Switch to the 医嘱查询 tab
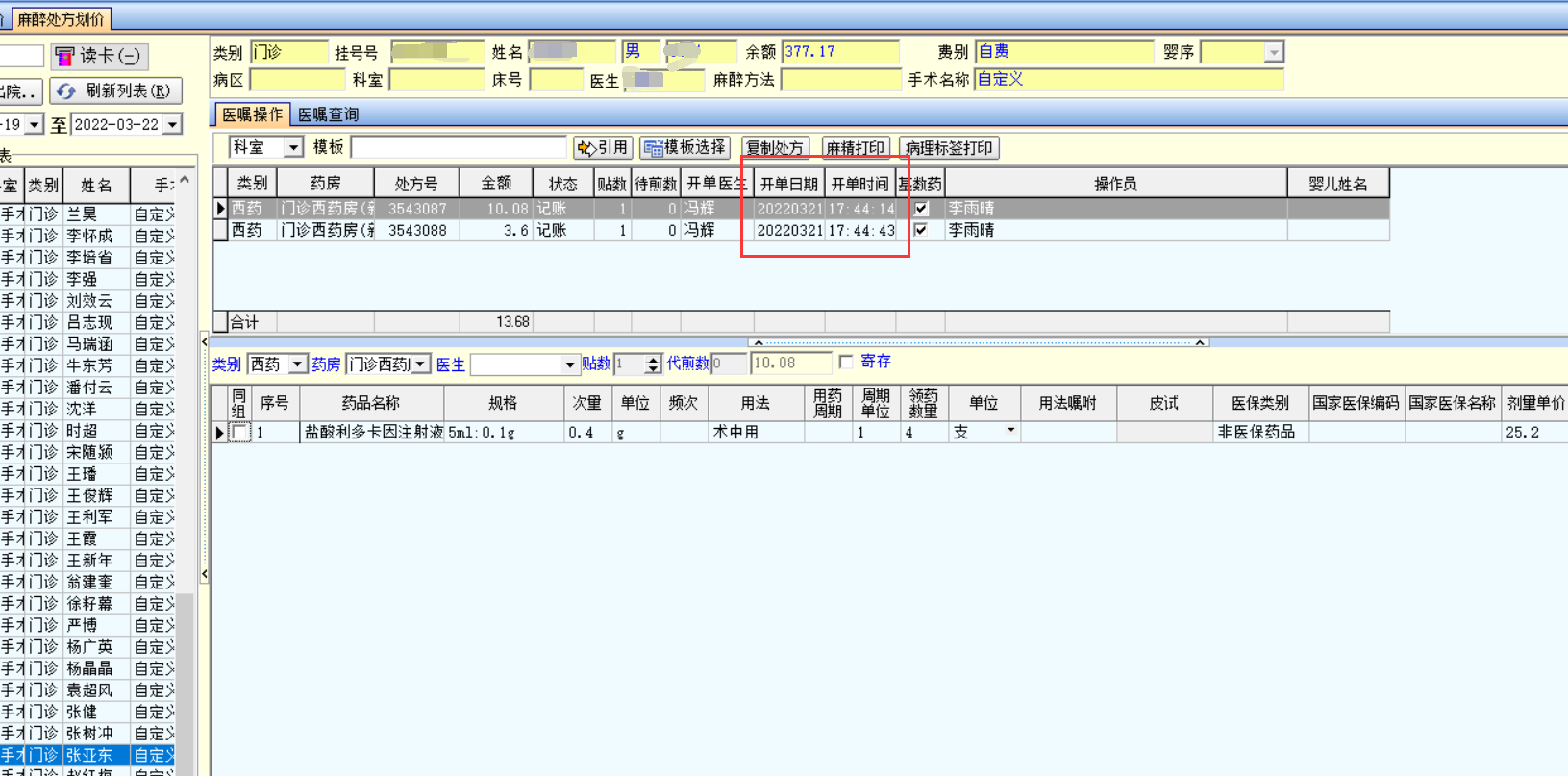This screenshot has height=776, width=1568. click(x=328, y=114)
